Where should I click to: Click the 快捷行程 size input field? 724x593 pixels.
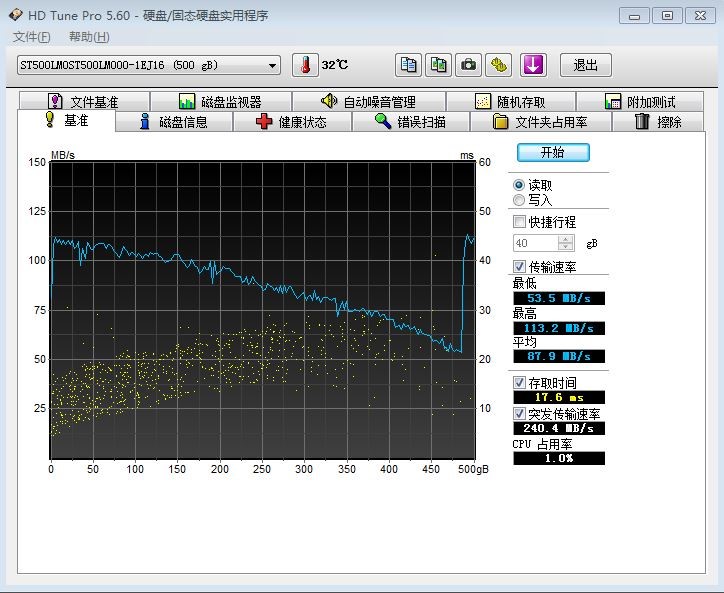[x=535, y=243]
